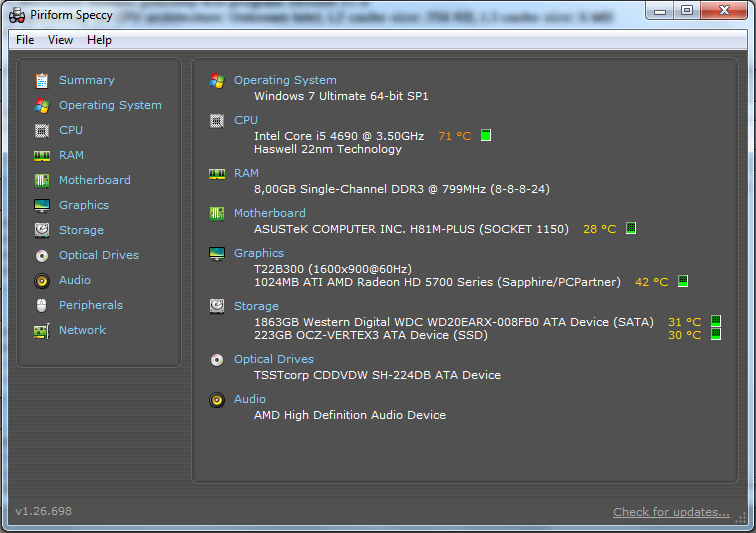
Task: View Network section from sidebar
Action: point(82,331)
